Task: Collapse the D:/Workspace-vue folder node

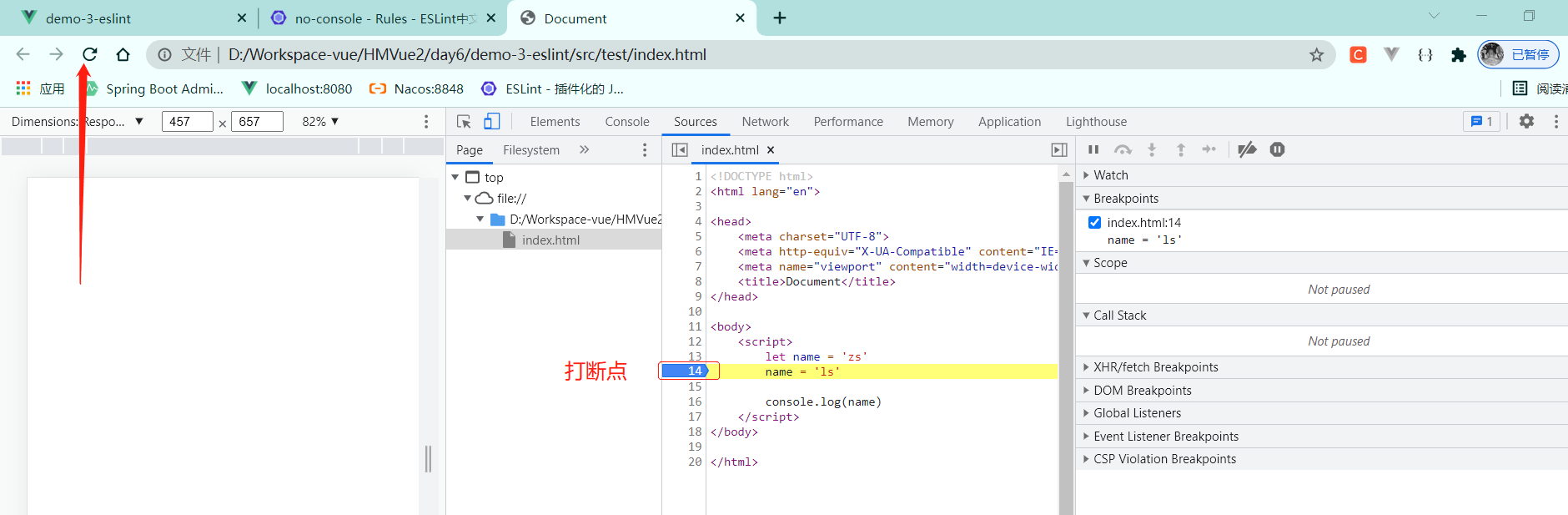Action: pos(480,220)
